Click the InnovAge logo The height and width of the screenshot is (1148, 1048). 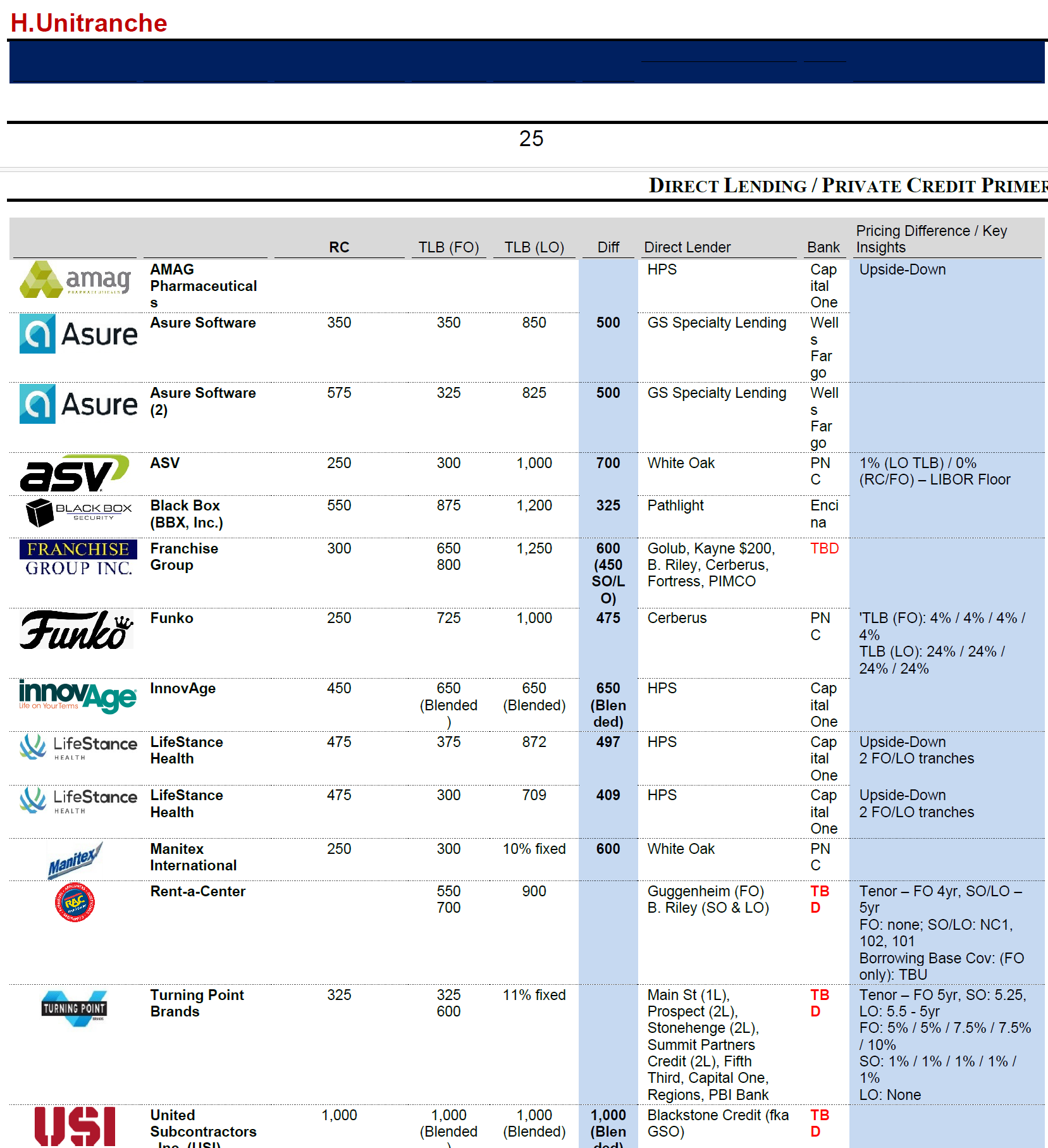point(77,696)
